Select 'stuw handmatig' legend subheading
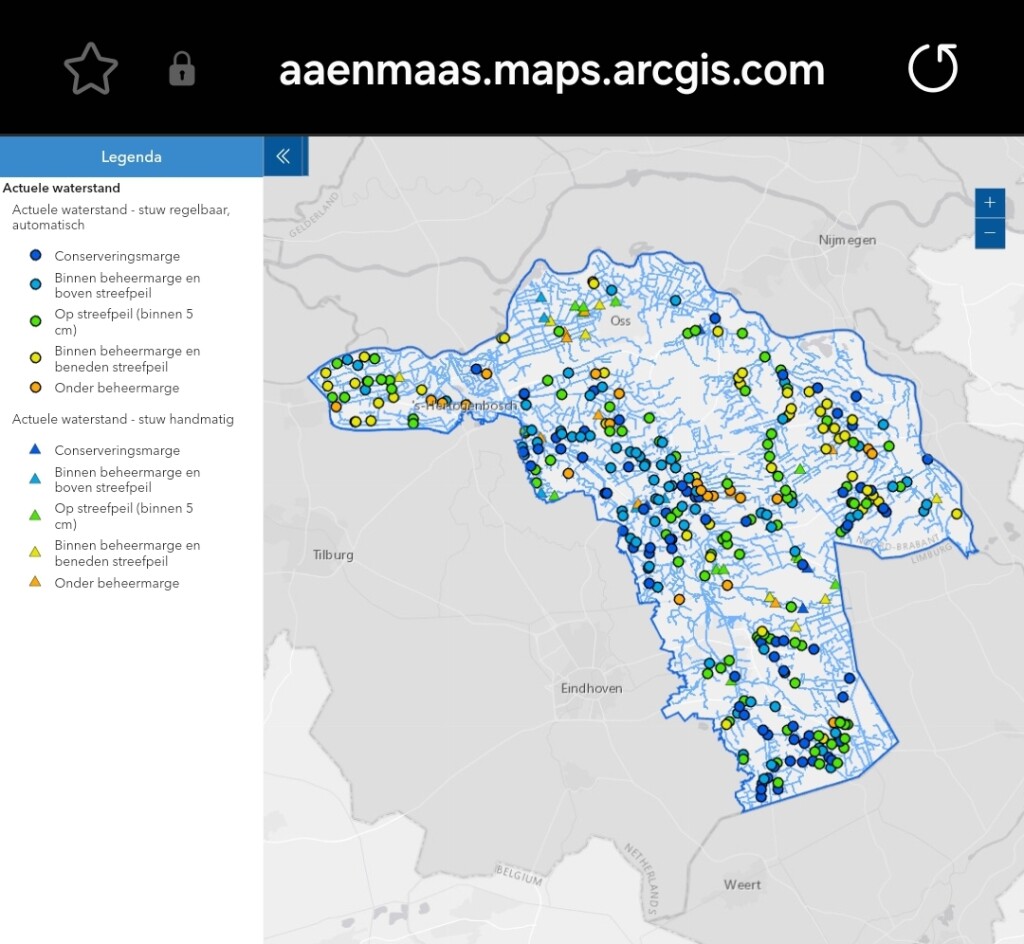Viewport: 1024px width, 944px height. point(122,419)
